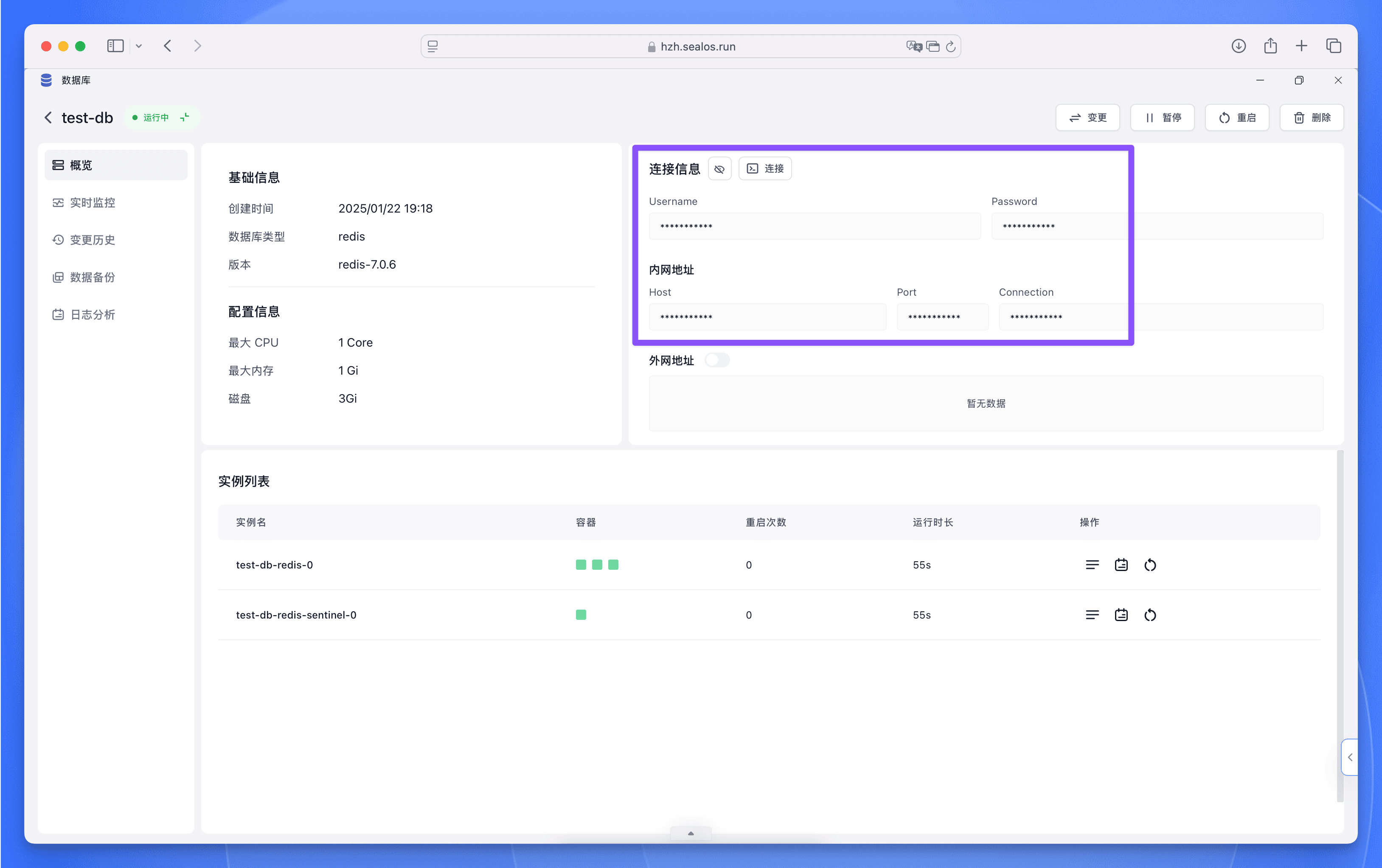Delete the database with 删除
This screenshot has height=868, width=1382.
[x=1312, y=118]
